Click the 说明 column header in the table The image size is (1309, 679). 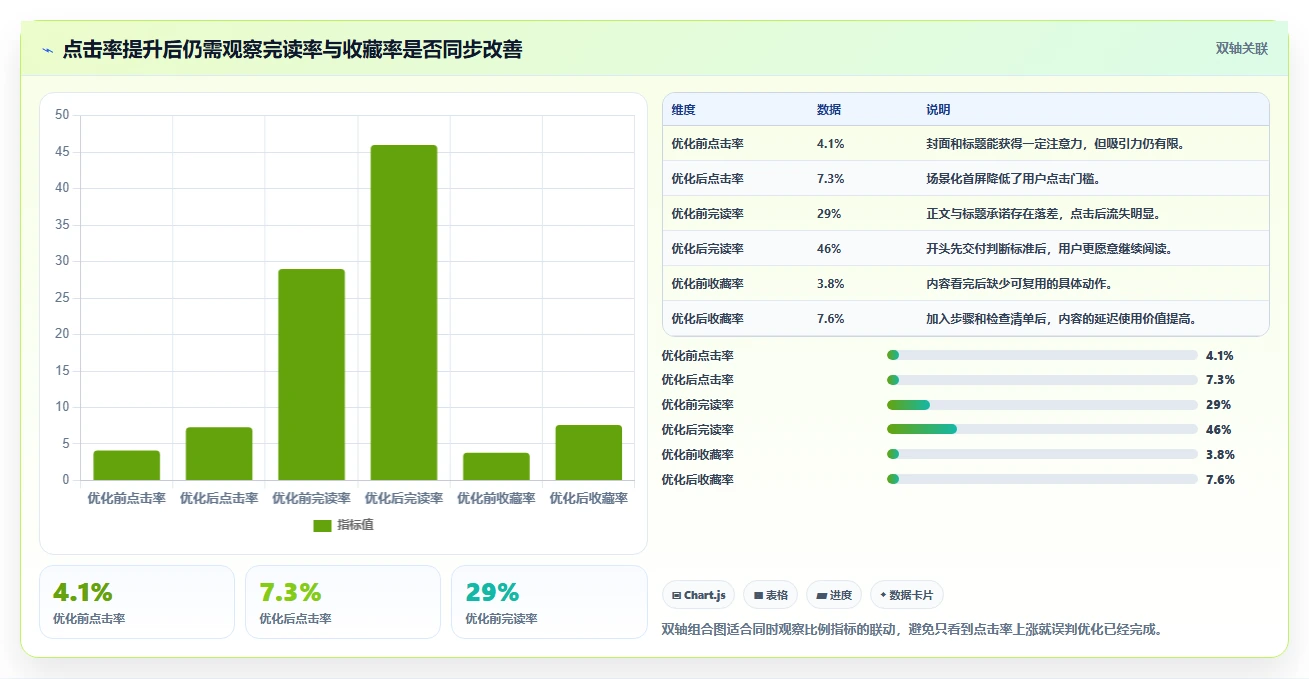pyautogui.click(x=938, y=110)
